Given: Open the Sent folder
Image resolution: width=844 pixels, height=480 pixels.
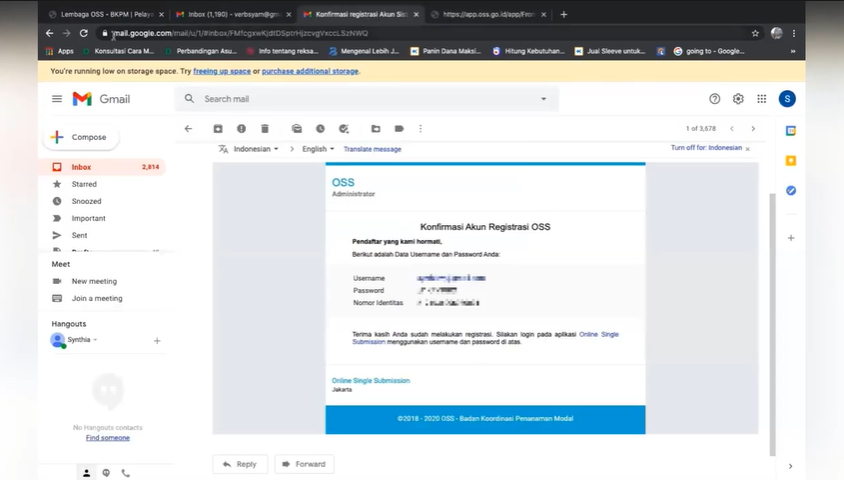Looking at the screenshot, I should [x=102, y=235].
